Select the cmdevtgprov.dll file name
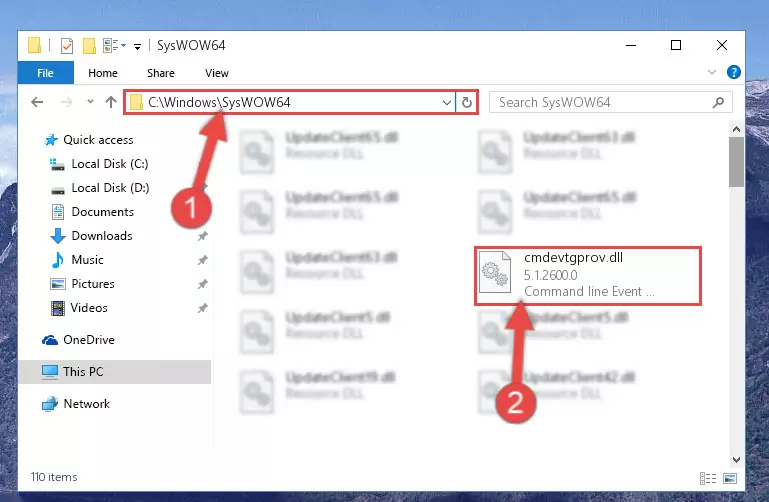 (573, 257)
